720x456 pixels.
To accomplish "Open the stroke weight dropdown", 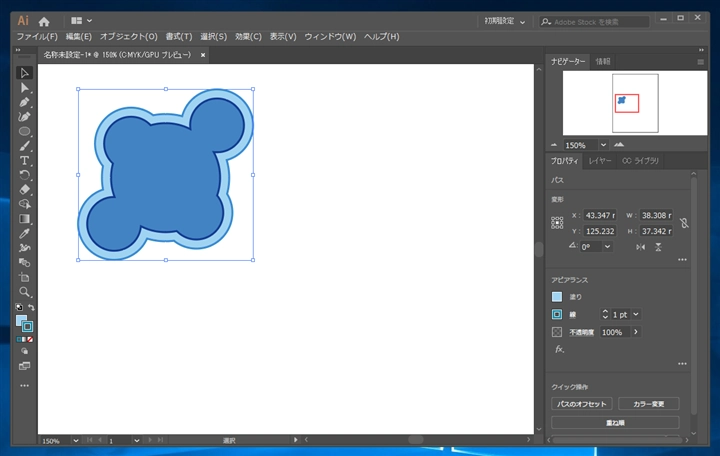I will (x=636, y=315).
